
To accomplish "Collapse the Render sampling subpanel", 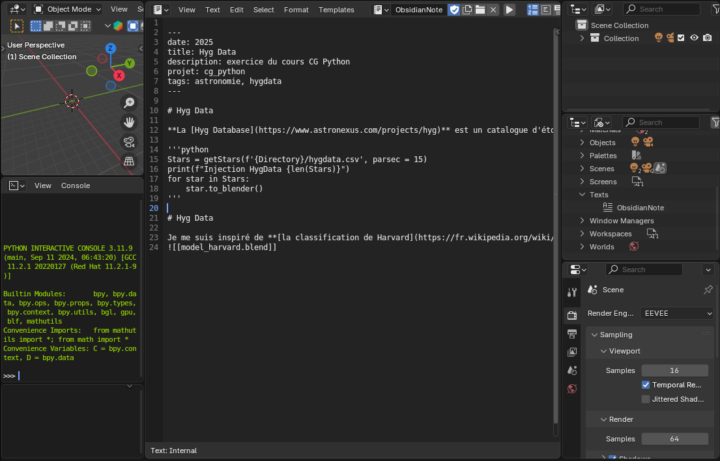I will coord(603,420).
